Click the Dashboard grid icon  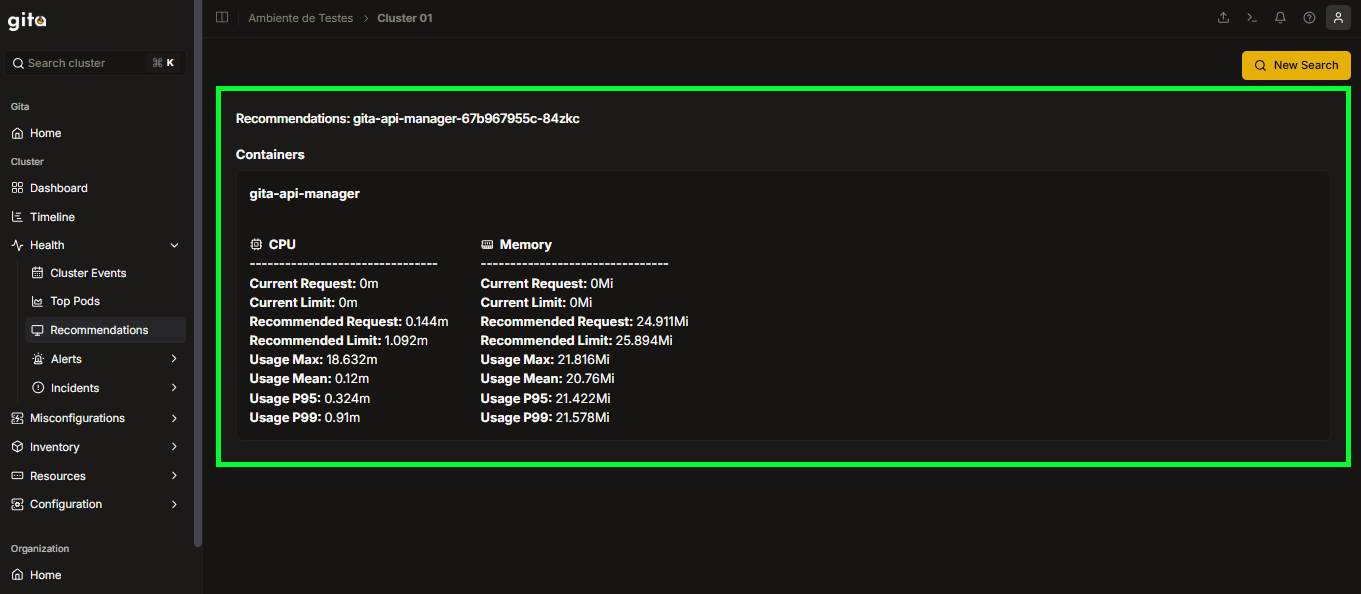point(17,188)
